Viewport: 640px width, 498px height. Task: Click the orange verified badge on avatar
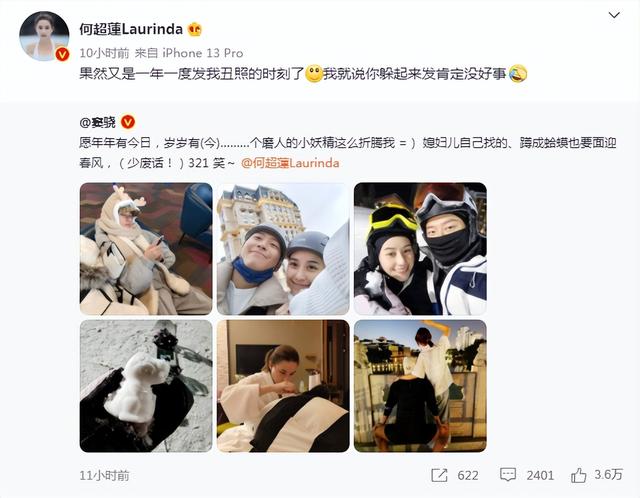pyautogui.click(x=62, y=54)
